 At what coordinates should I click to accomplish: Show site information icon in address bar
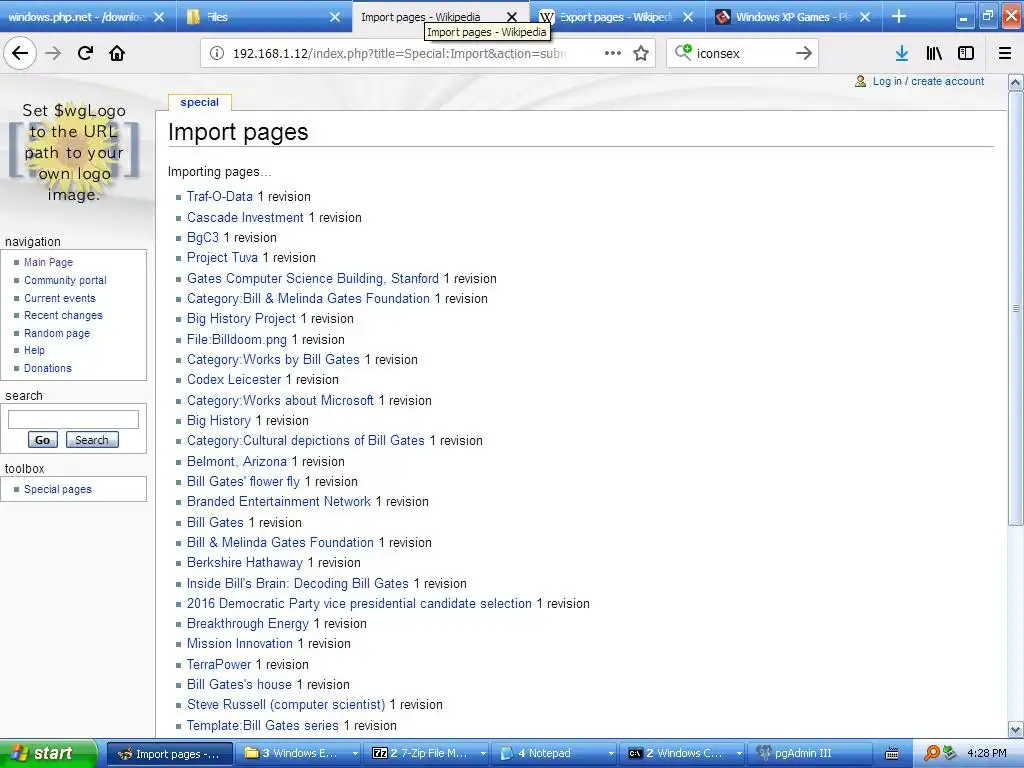click(x=217, y=54)
